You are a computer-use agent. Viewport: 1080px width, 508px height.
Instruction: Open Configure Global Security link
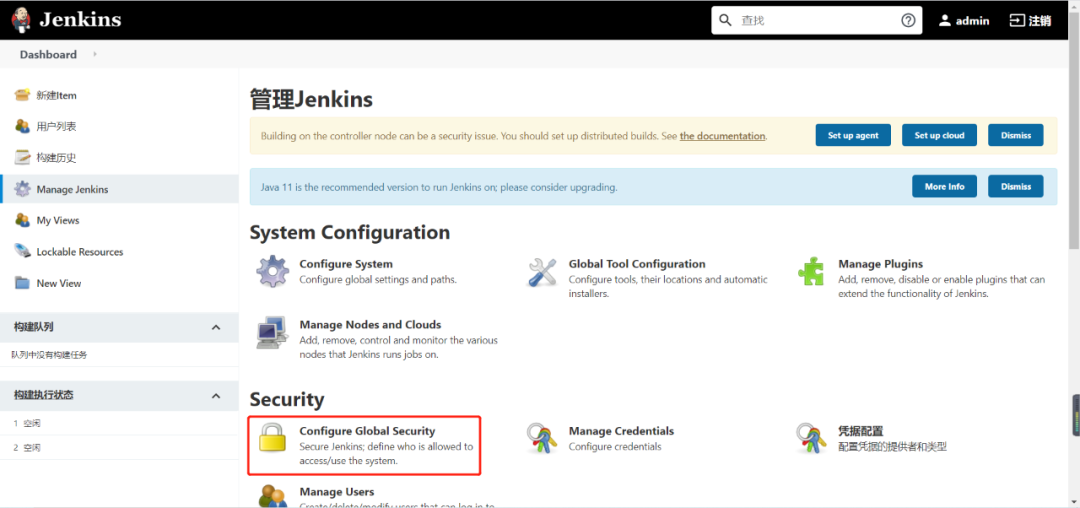tap(367, 431)
